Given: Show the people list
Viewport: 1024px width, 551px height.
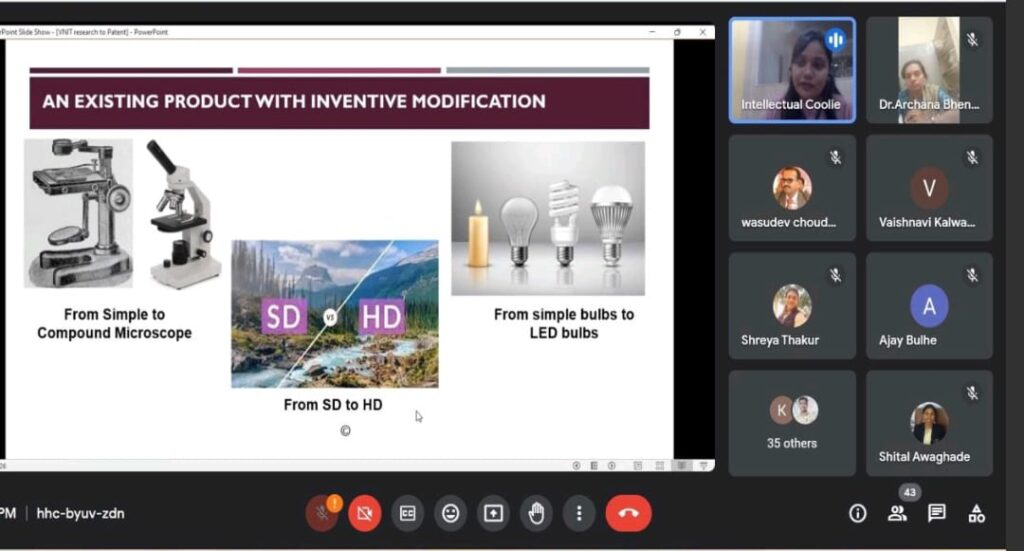Looking at the screenshot, I should click(x=897, y=514).
